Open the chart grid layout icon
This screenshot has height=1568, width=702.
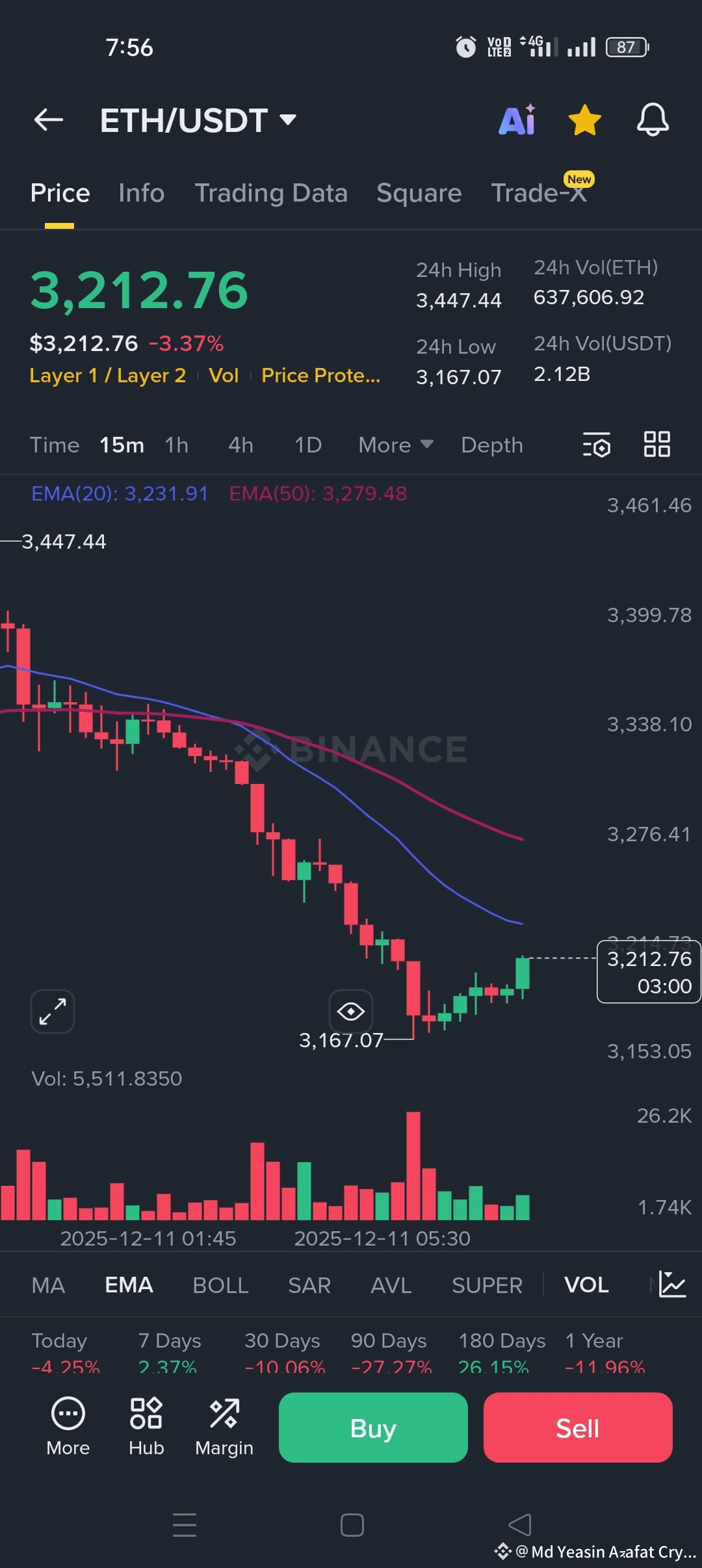(656, 445)
